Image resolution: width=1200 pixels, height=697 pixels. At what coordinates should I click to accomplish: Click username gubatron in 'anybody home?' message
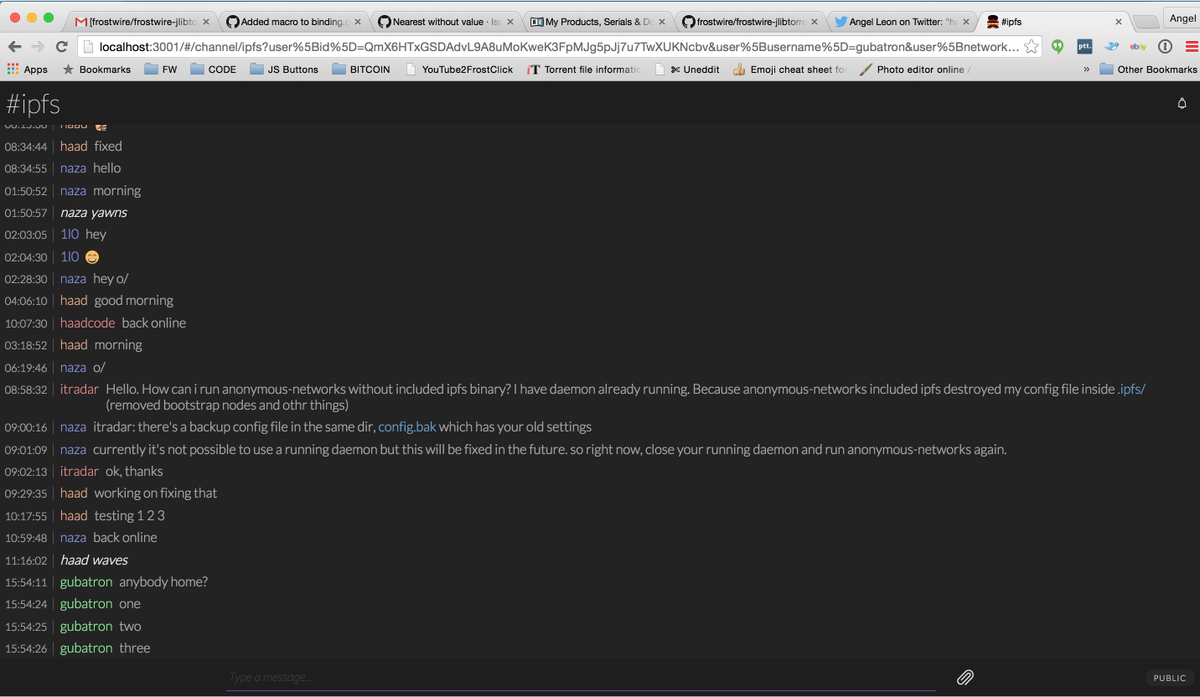tap(86, 582)
